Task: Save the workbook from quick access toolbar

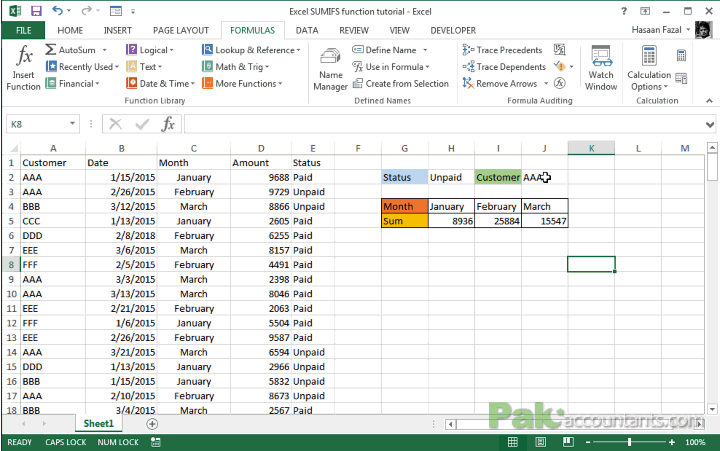Action: click(x=36, y=11)
